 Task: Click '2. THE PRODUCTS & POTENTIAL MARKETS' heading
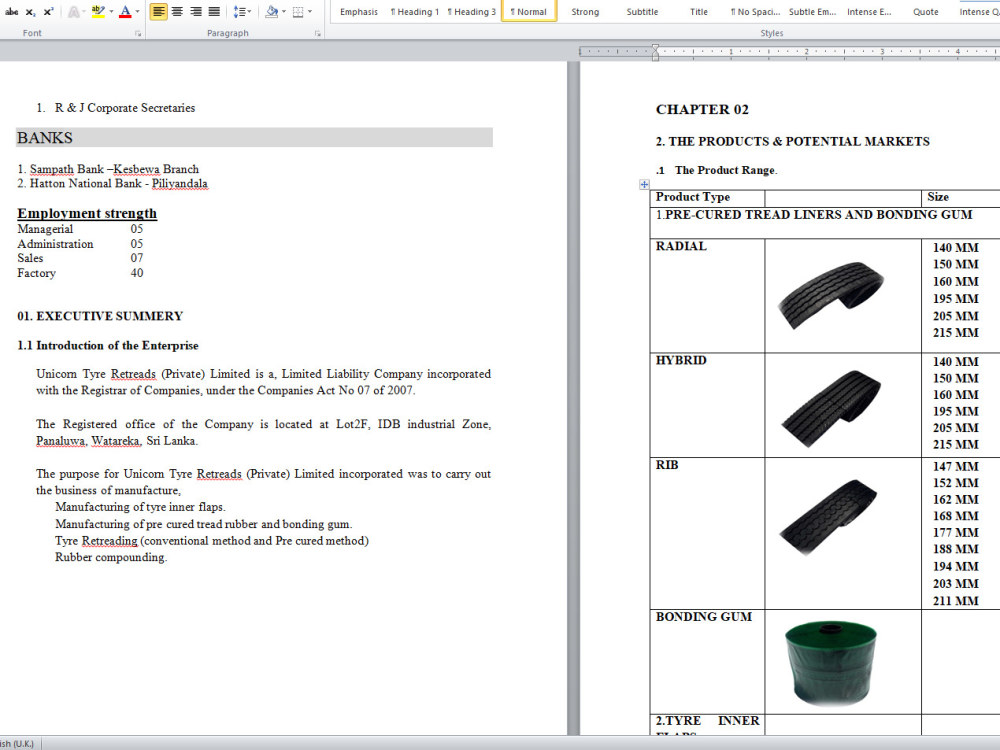point(793,142)
